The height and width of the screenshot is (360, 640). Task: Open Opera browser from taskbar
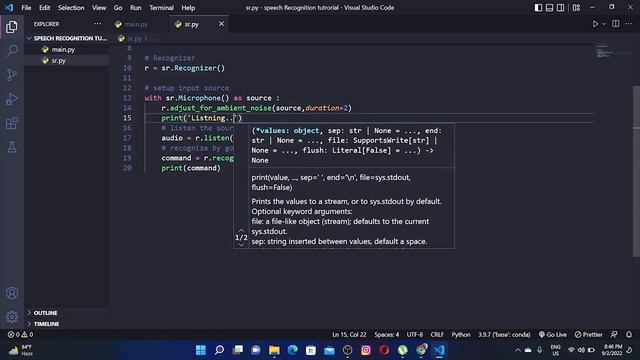point(384,350)
